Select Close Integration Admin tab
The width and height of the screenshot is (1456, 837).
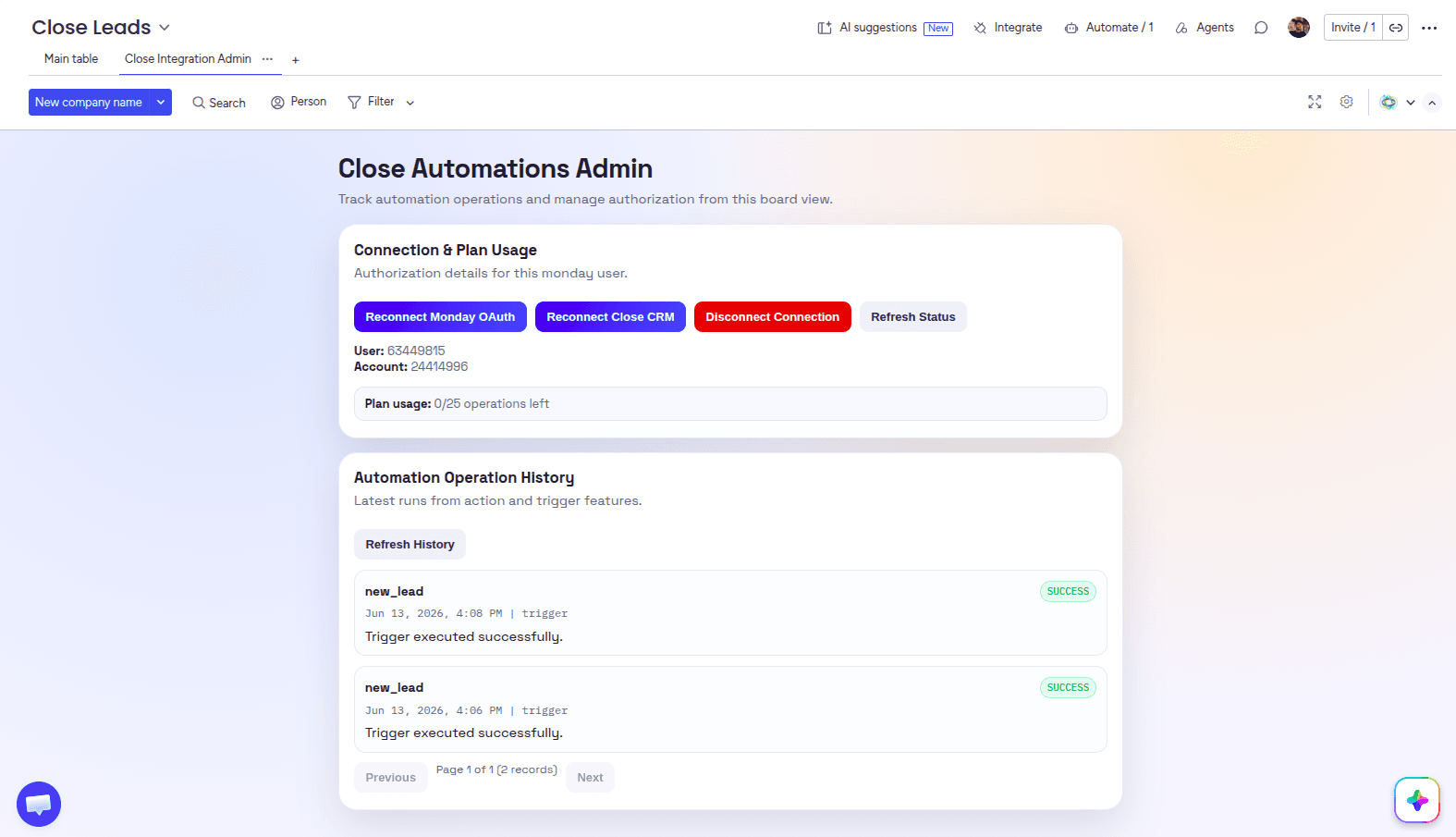tap(188, 58)
